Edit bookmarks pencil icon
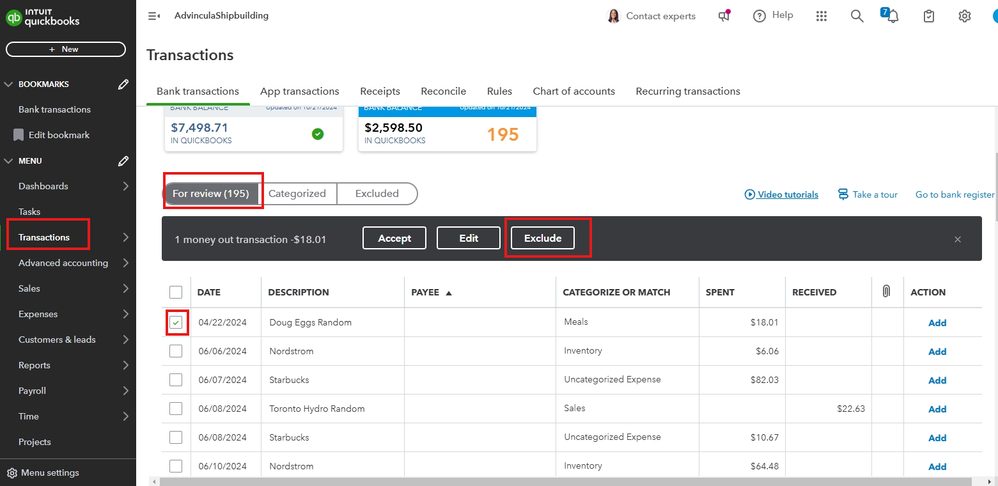Image resolution: width=998 pixels, height=486 pixels. coord(123,84)
